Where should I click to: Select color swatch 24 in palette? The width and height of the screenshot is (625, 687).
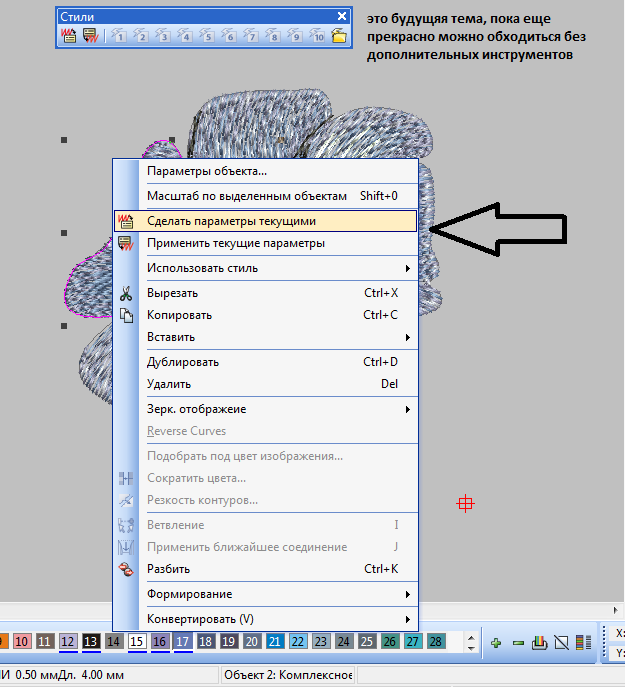(x=344, y=642)
